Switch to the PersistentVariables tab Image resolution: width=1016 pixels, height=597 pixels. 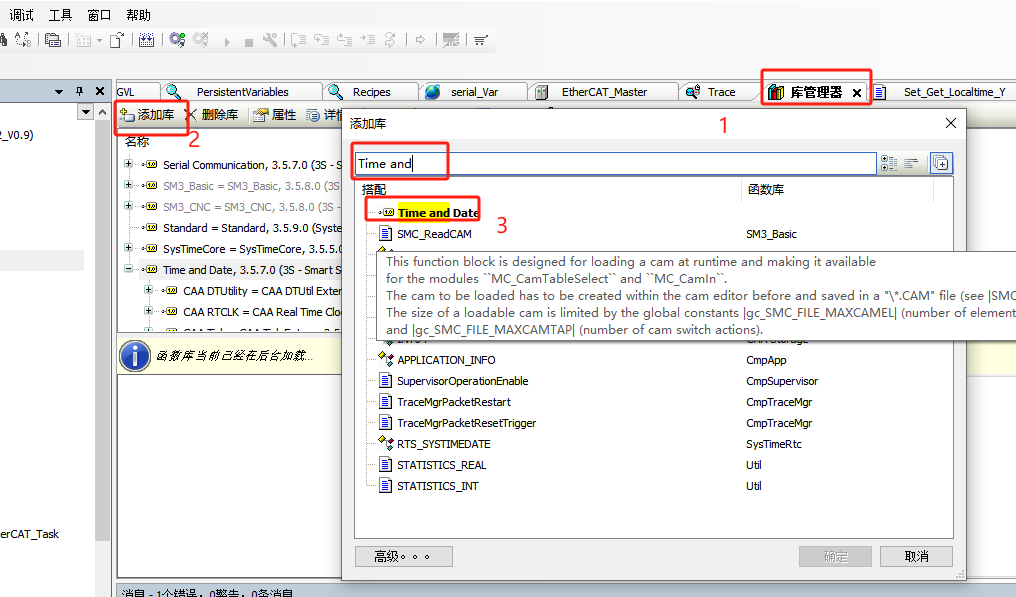(242, 92)
